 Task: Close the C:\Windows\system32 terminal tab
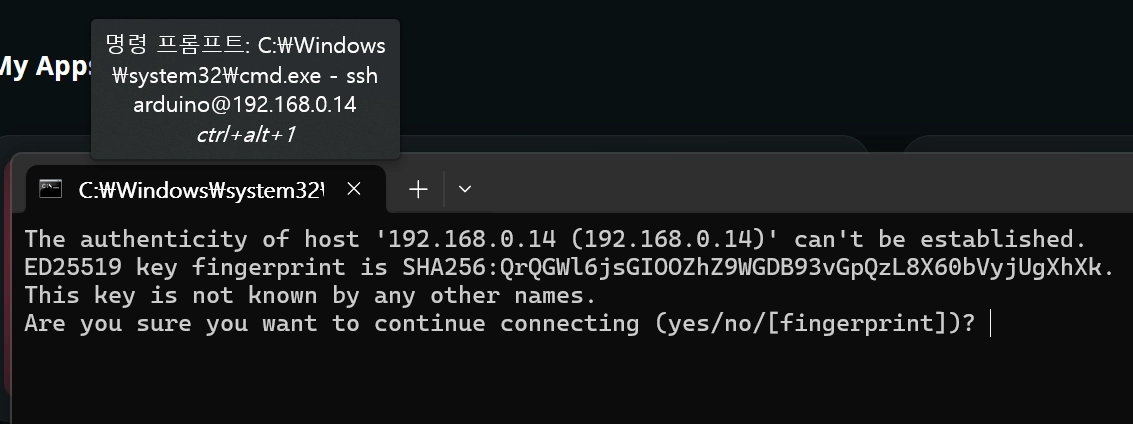tap(353, 189)
